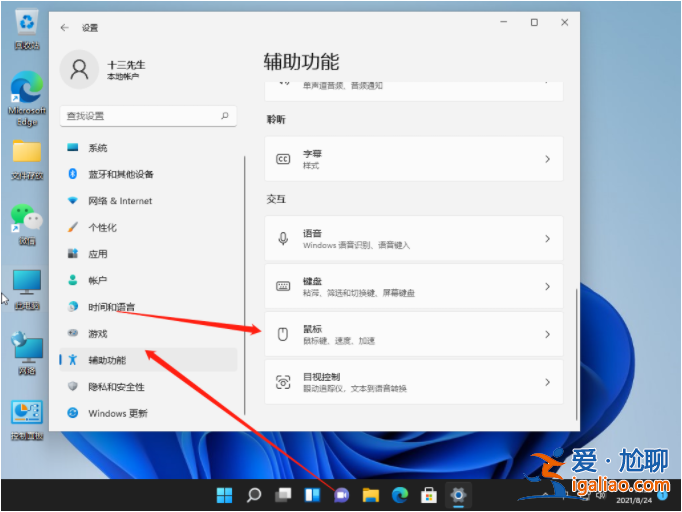Select 辅助功能 in the sidebar
The image size is (682, 512).
[148, 360]
